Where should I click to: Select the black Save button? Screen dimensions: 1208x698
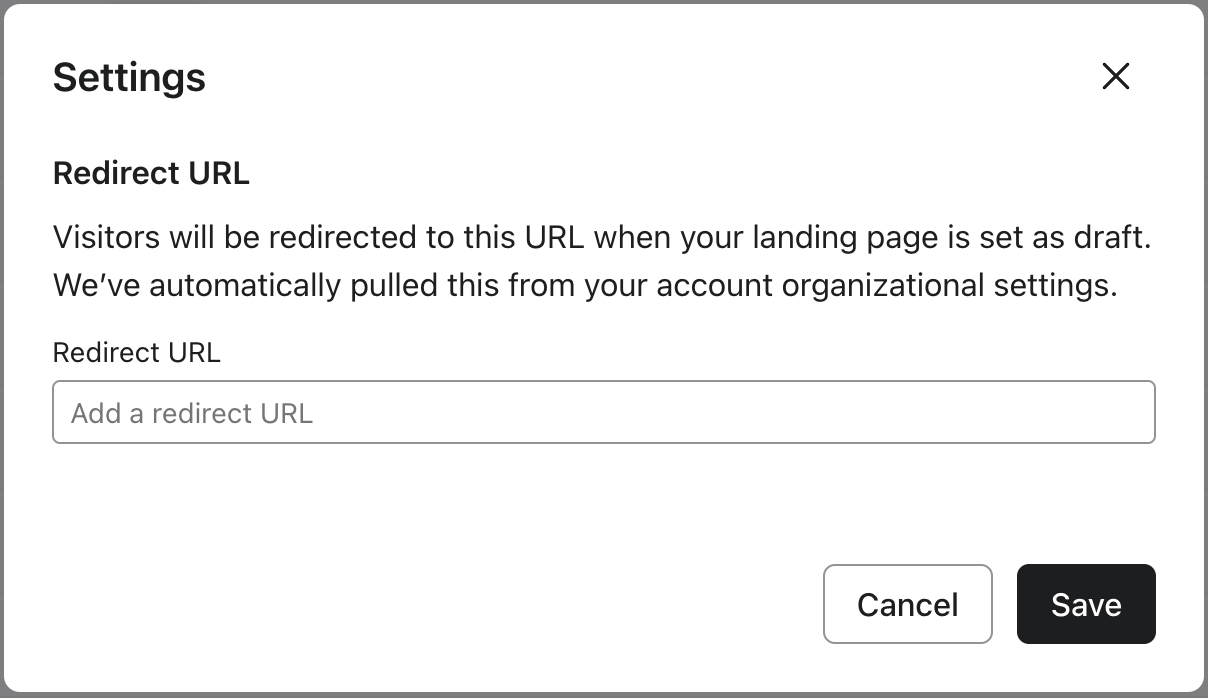point(1086,604)
